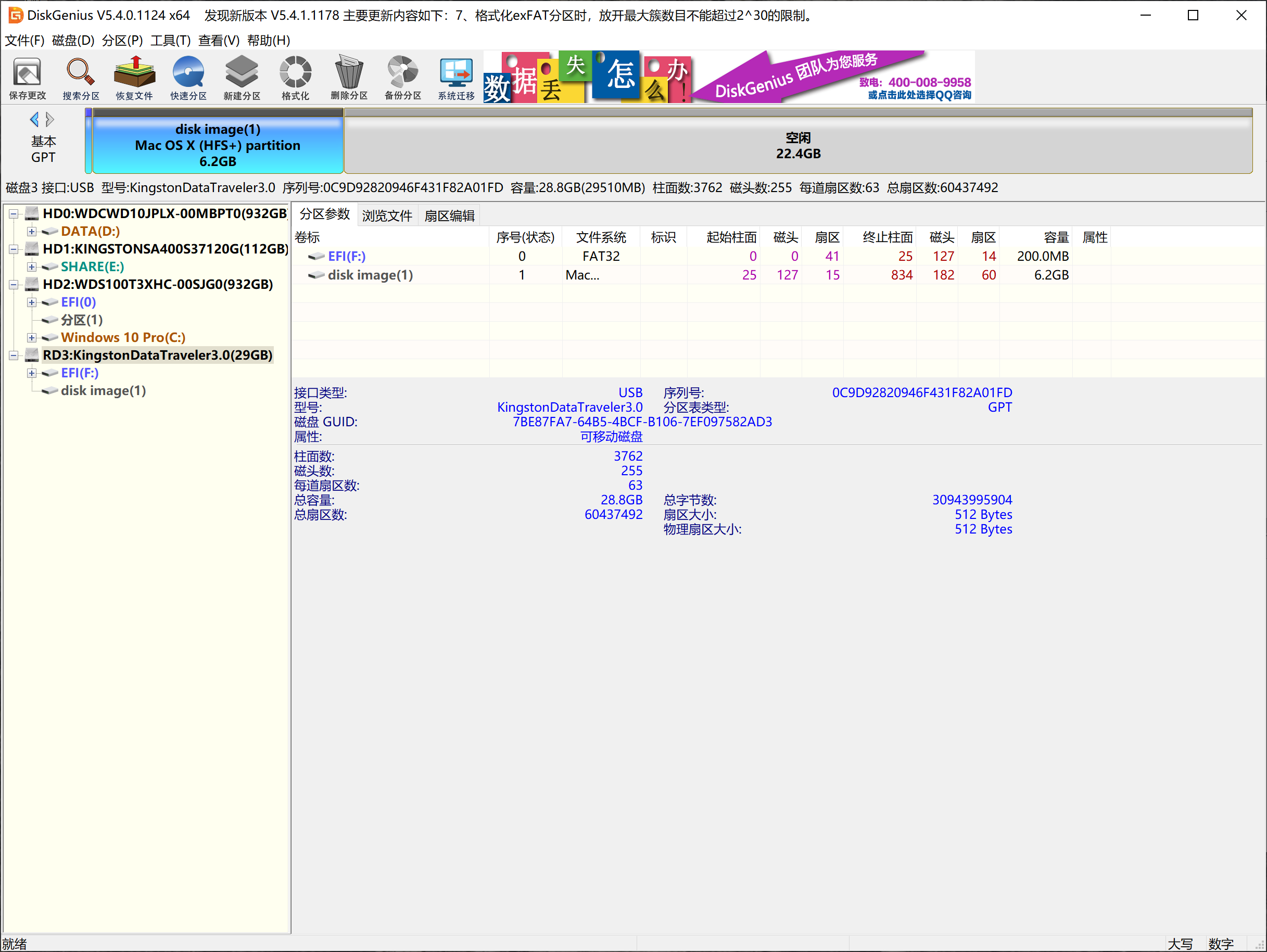The image size is (1267, 952).
Task: Click disk image(1) drive icon in partition table
Action: (316, 275)
